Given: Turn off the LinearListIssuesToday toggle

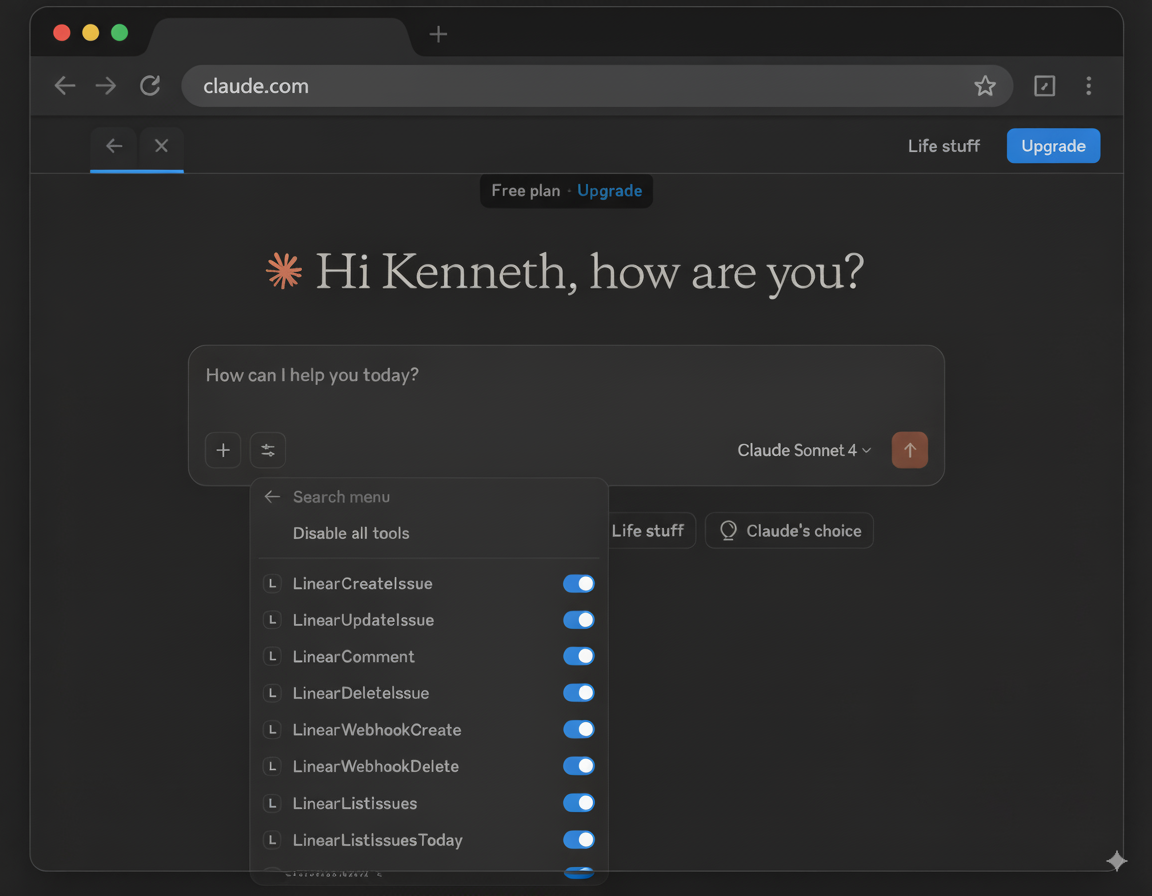Looking at the screenshot, I should pyautogui.click(x=578, y=839).
